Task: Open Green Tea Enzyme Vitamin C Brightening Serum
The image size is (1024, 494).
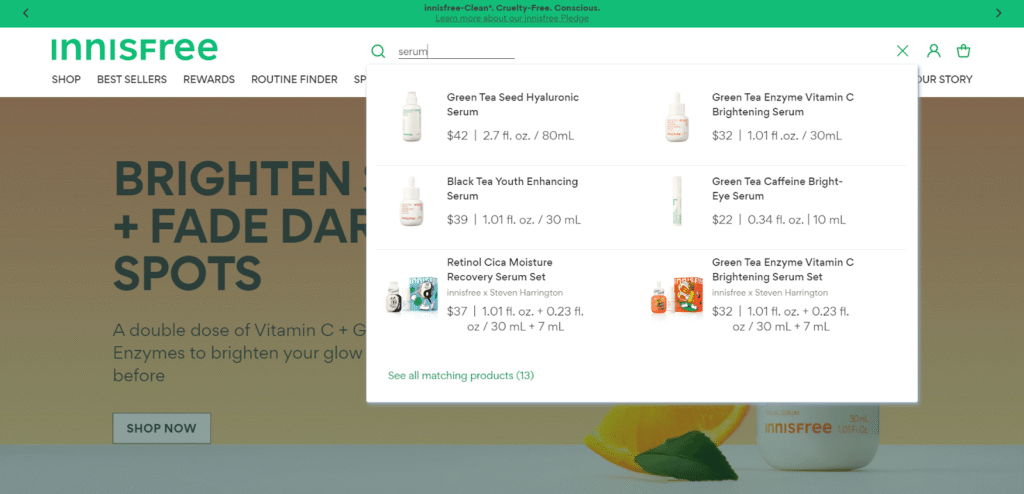Action: tap(782, 105)
